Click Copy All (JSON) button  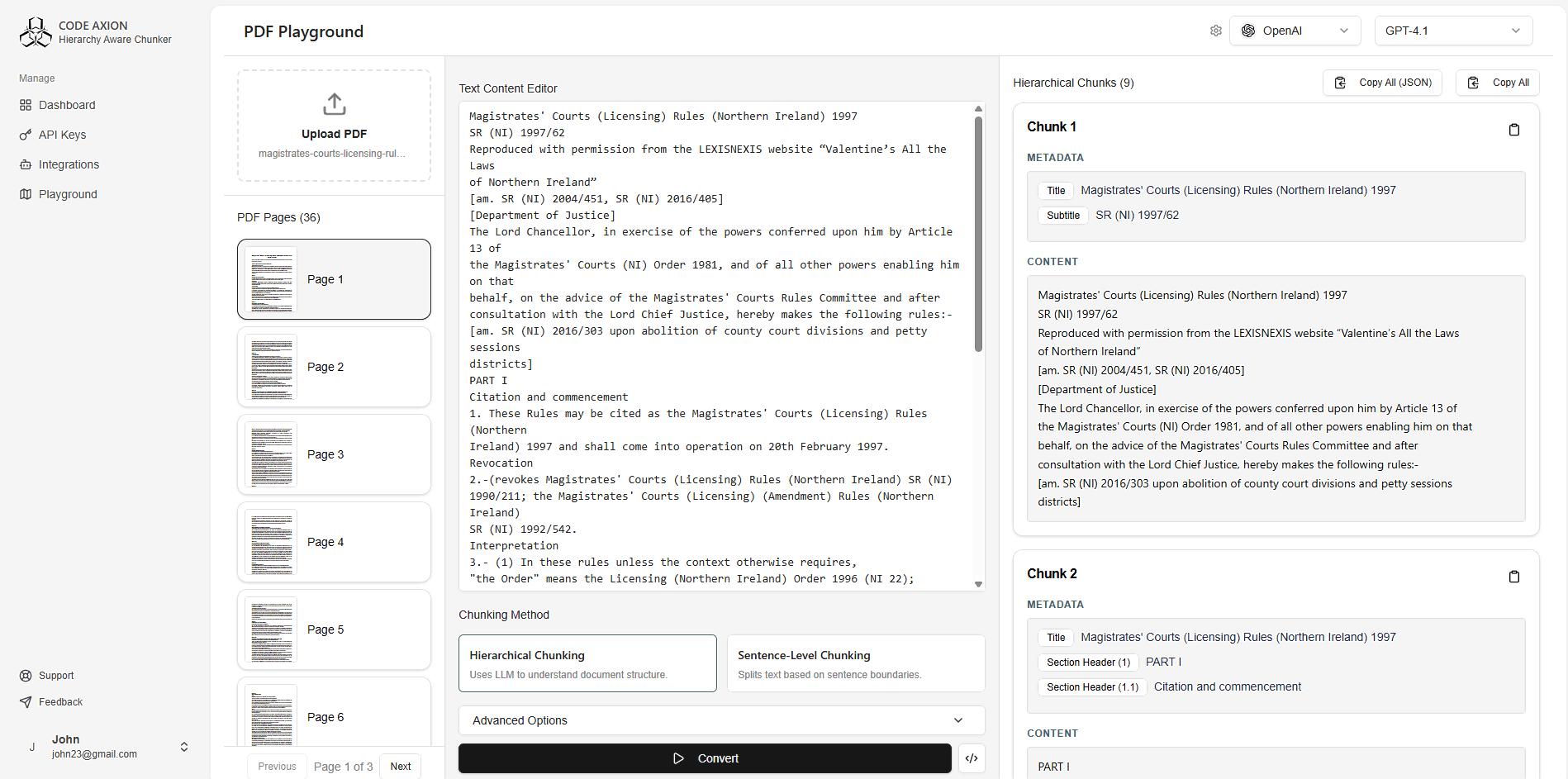pos(1382,83)
